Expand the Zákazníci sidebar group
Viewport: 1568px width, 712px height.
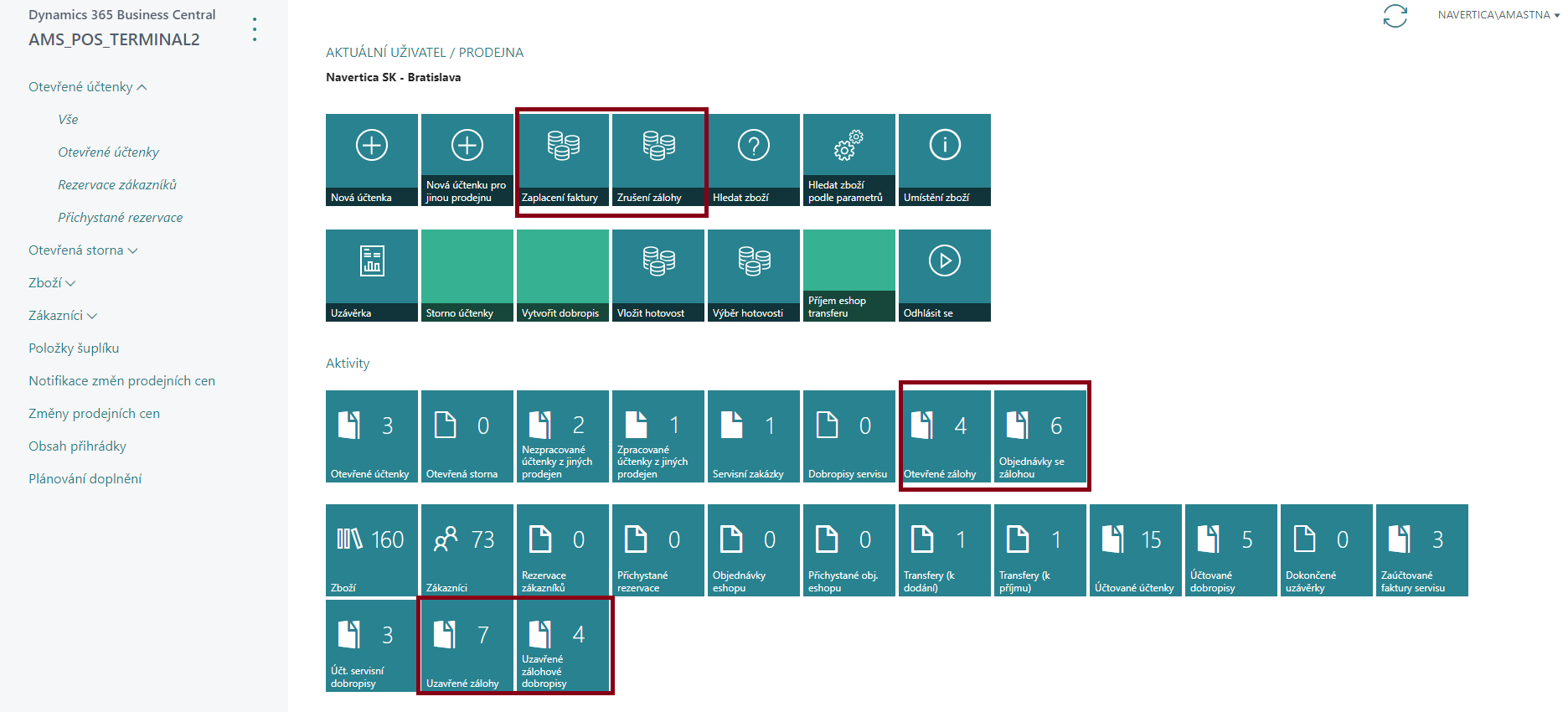click(63, 316)
